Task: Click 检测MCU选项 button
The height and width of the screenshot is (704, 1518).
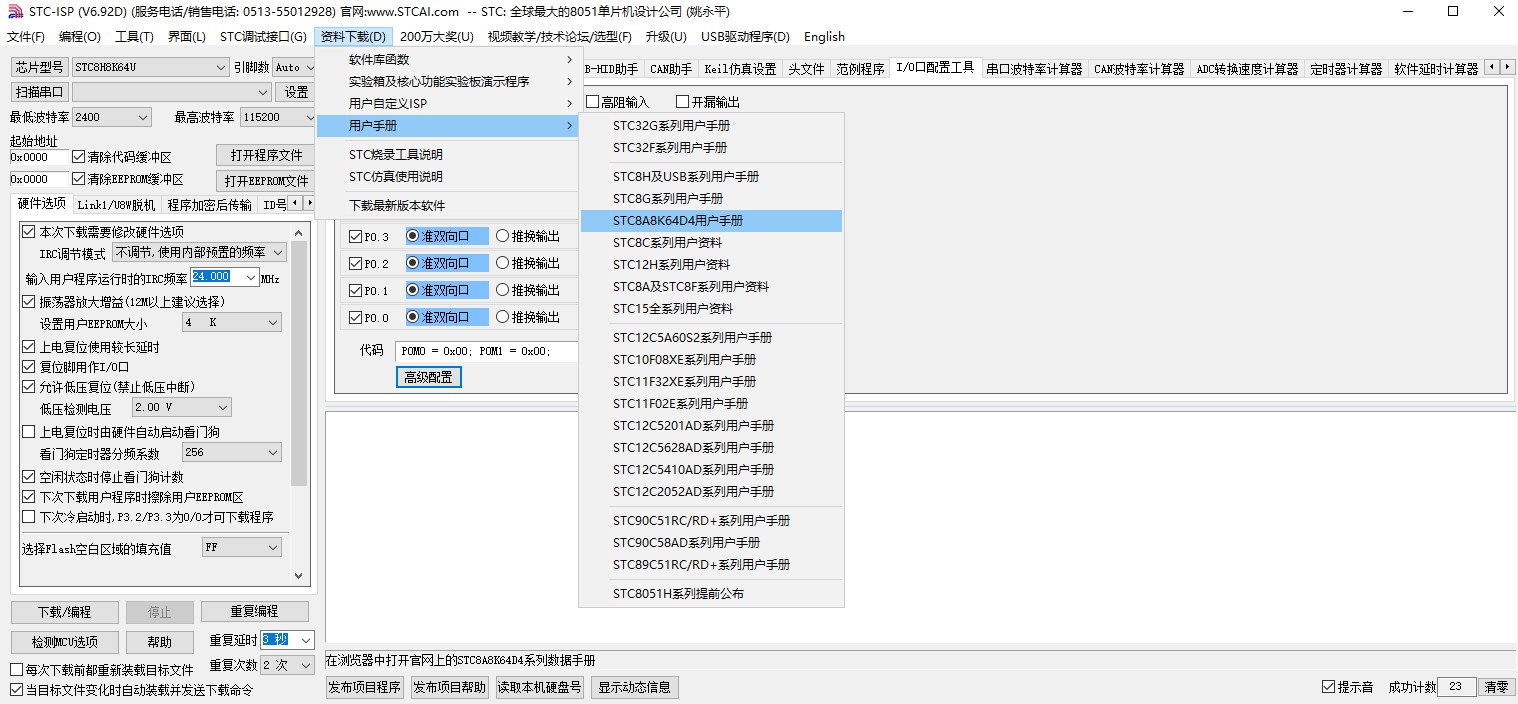Action: coord(65,642)
